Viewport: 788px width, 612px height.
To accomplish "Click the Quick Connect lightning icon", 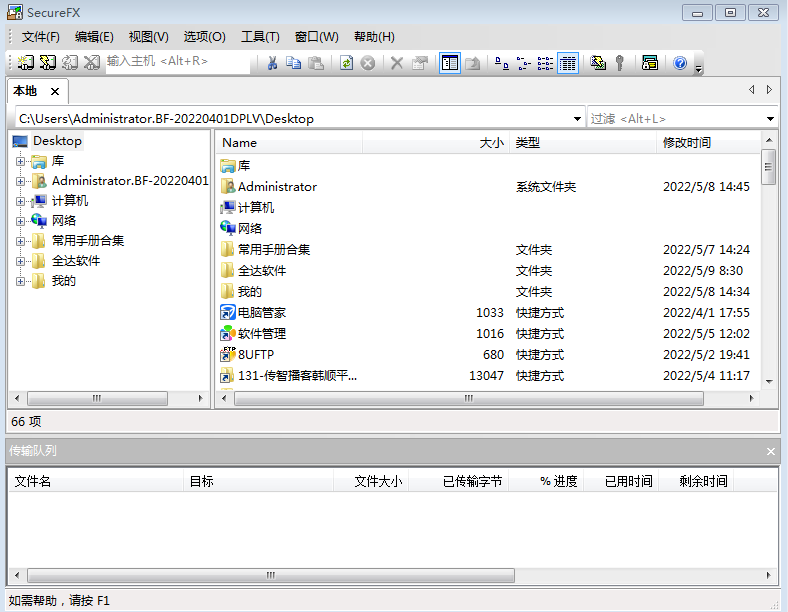I will pyautogui.click(x=48, y=63).
